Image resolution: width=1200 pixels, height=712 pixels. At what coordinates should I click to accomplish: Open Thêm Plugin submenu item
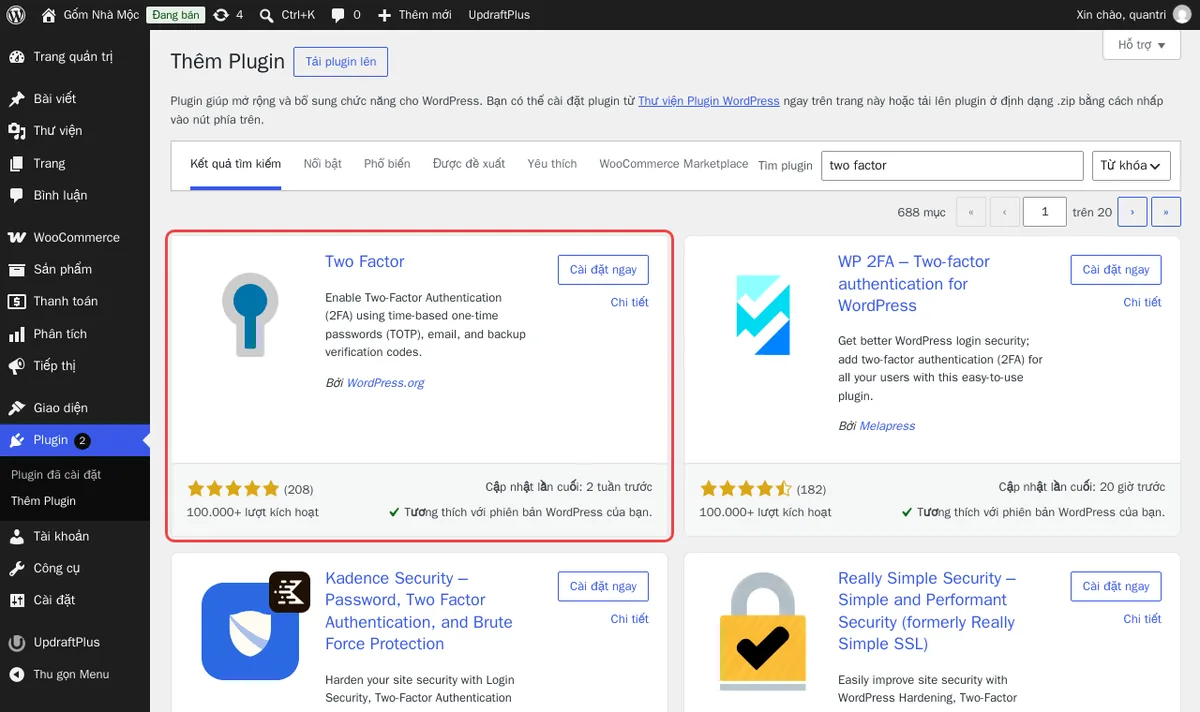pyautogui.click(x=43, y=501)
